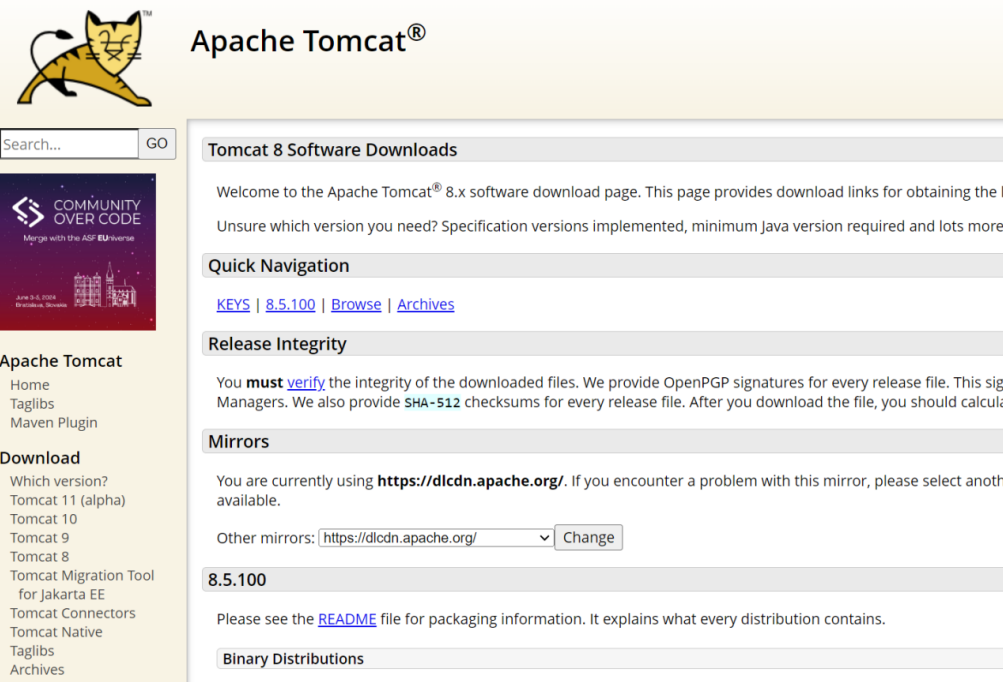Go to Home in the sidebar

29,385
